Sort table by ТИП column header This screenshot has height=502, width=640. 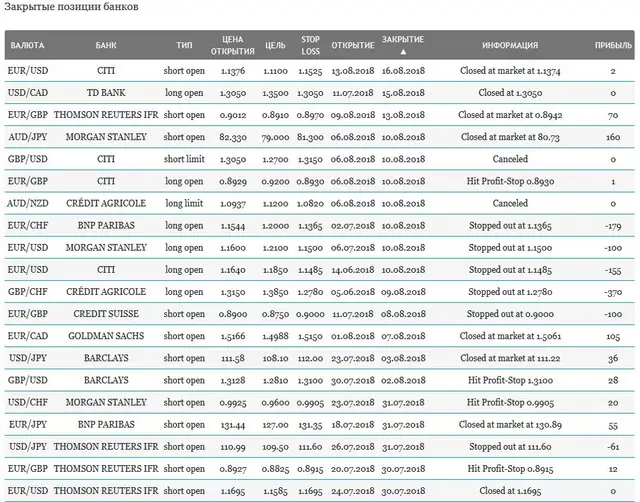[184, 45]
